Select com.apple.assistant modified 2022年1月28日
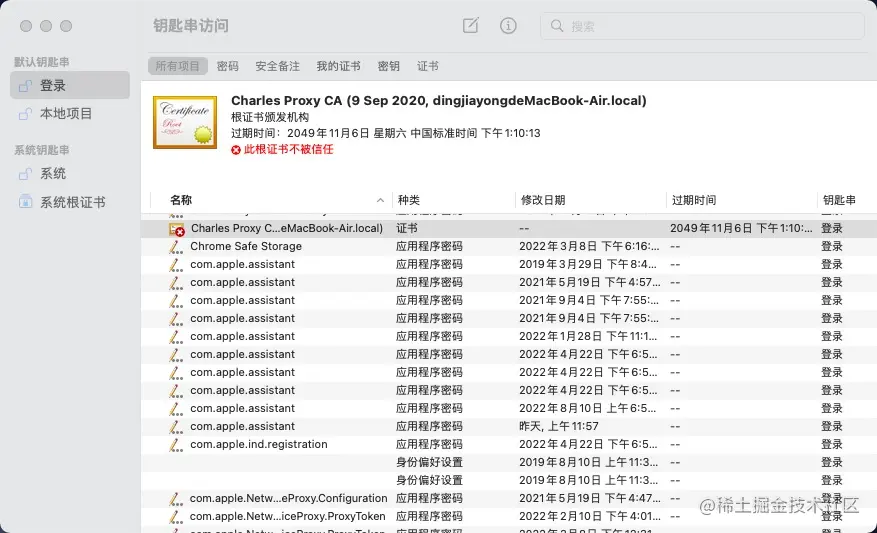This screenshot has width=877, height=533. (x=508, y=337)
